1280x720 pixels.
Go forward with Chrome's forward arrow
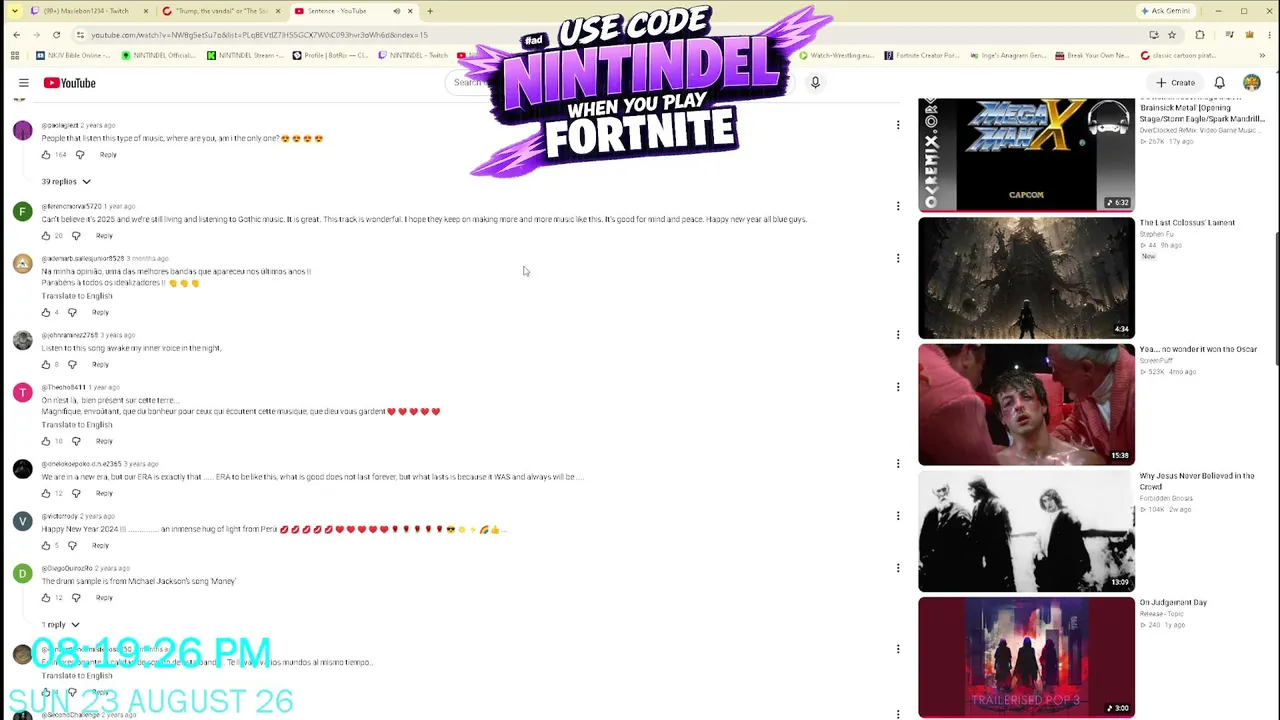(x=37, y=35)
